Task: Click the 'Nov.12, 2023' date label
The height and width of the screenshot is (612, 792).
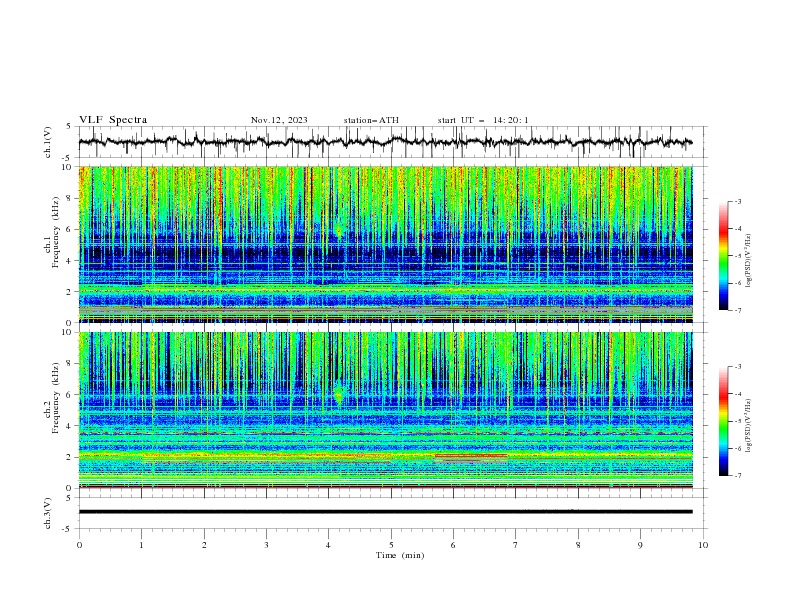Action: (279, 120)
